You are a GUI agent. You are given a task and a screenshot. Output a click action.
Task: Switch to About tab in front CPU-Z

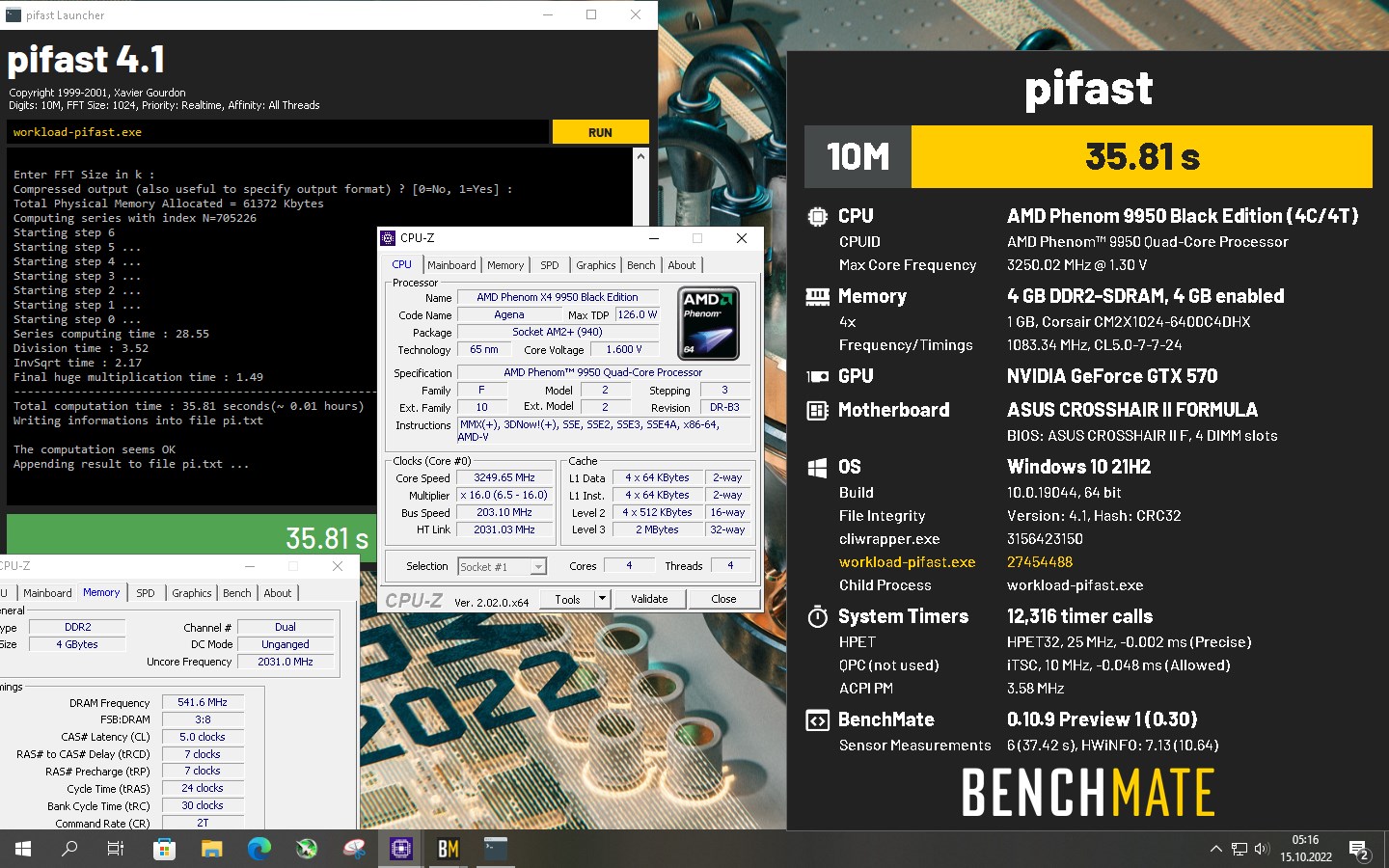click(x=682, y=265)
